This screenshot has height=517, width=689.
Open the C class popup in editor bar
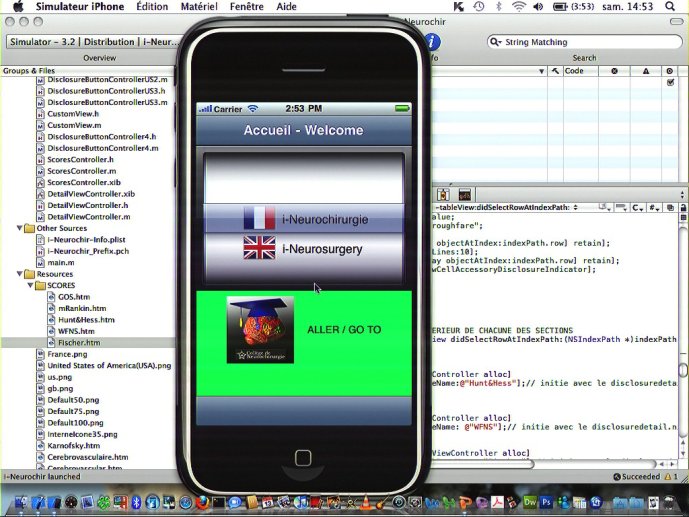point(638,207)
